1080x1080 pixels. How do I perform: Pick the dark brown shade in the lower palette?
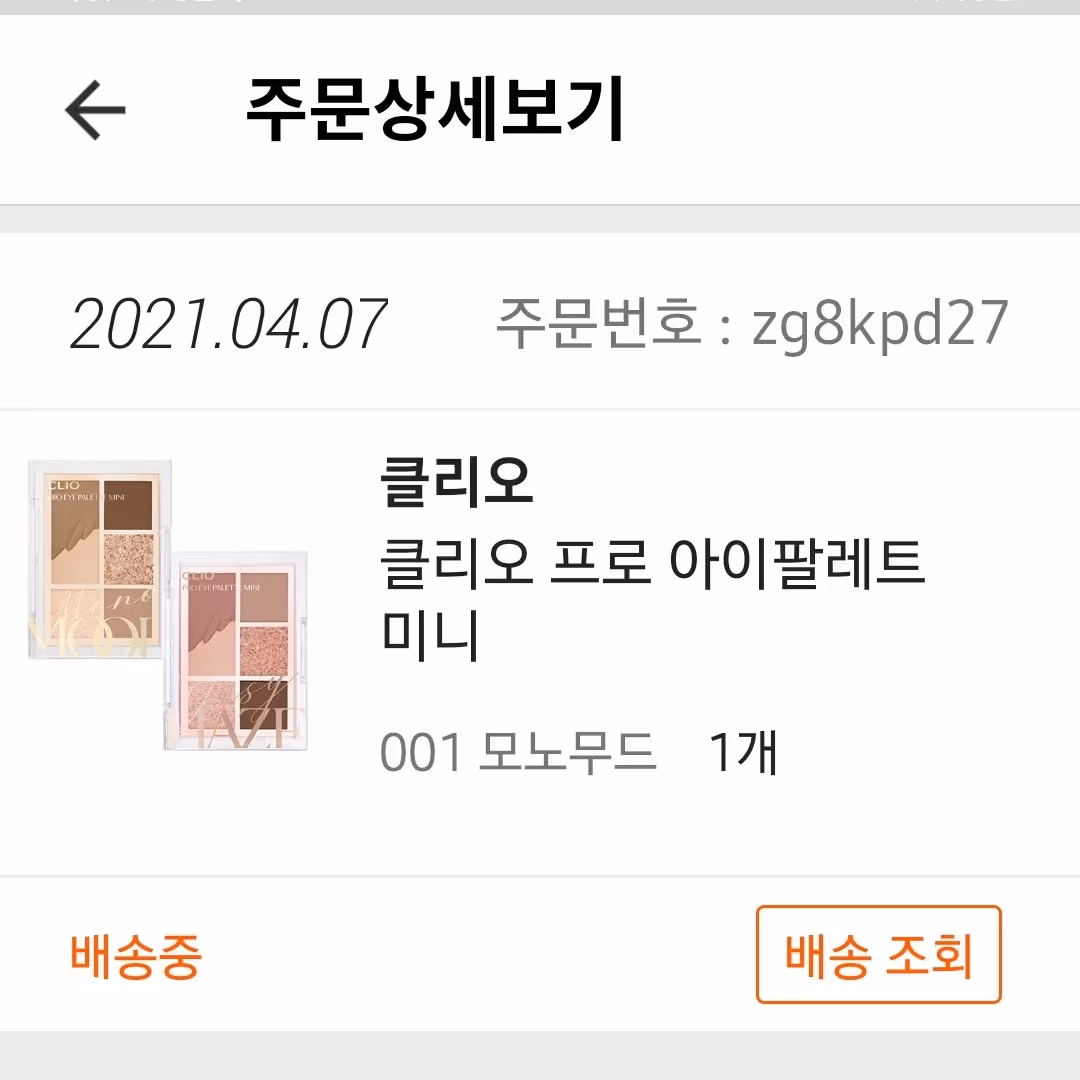tap(264, 704)
